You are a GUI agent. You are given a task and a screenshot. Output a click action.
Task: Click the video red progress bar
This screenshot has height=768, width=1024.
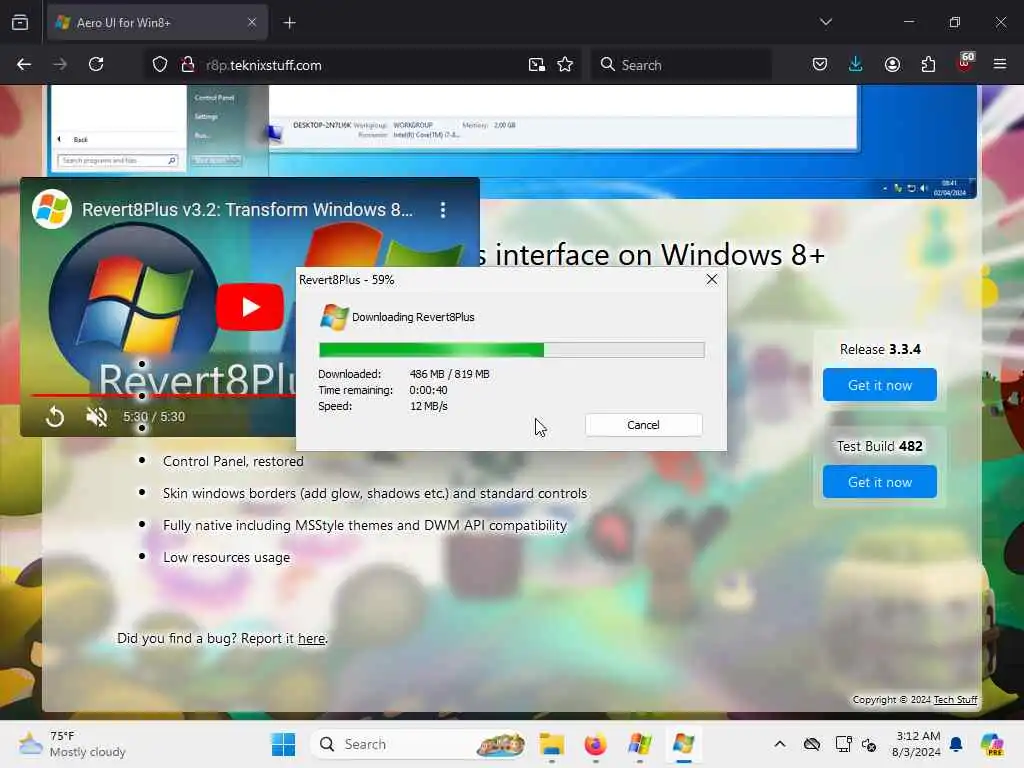(x=163, y=395)
